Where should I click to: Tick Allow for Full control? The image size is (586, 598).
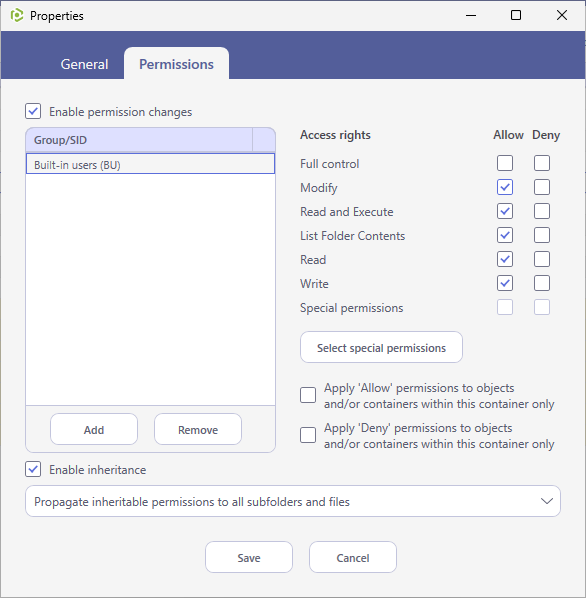tap(505, 163)
